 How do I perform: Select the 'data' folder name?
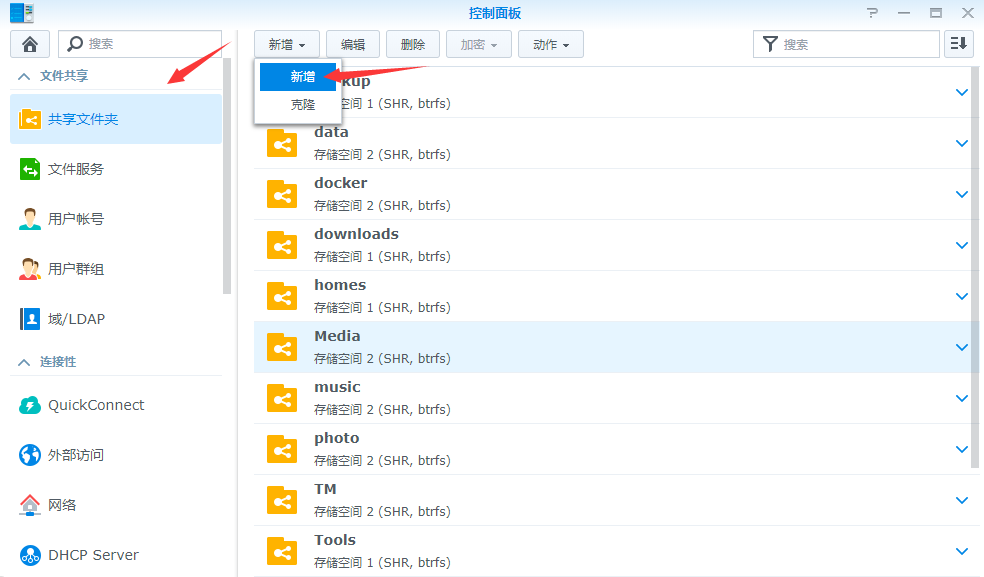[331, 132]
